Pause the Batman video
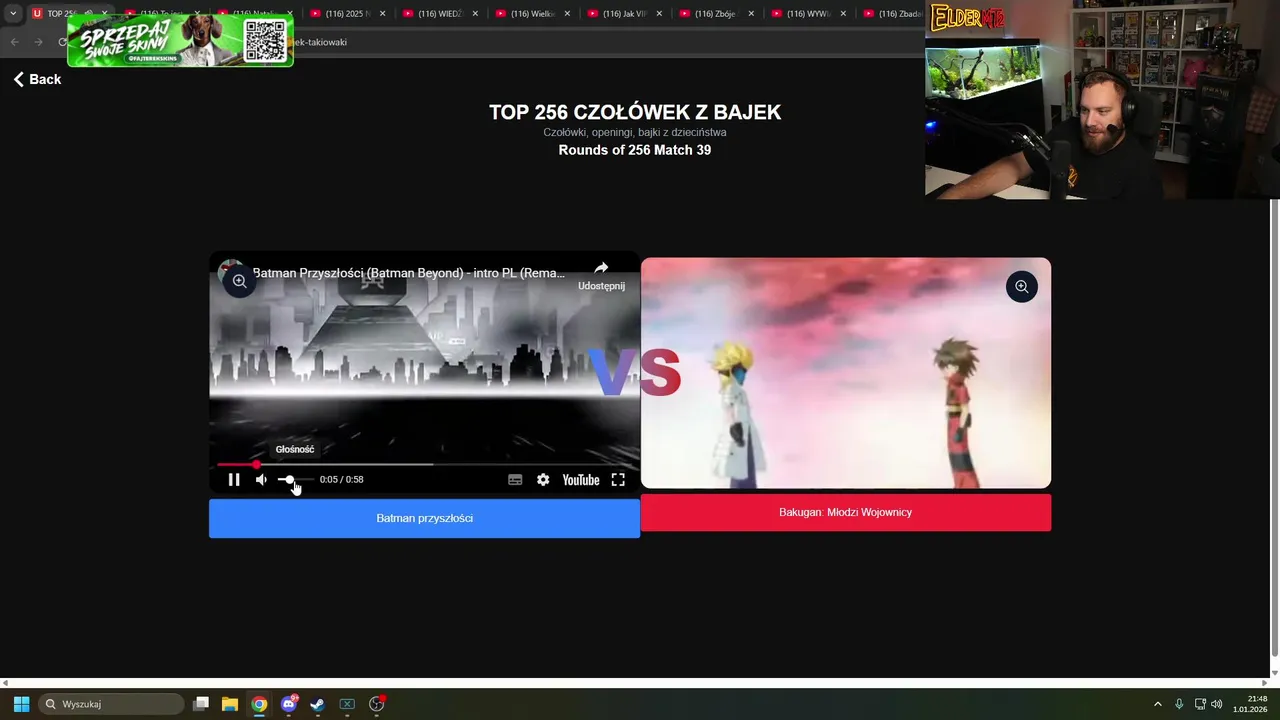Image resolution: width=1280 pixels, height=720 pixels. click(x=234, y=480)
